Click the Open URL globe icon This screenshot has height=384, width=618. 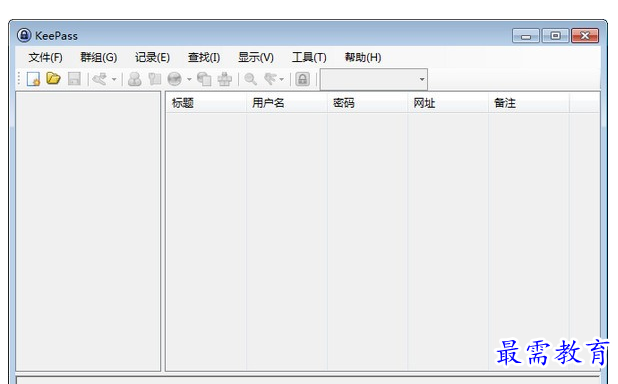click(x=175, y=79)
